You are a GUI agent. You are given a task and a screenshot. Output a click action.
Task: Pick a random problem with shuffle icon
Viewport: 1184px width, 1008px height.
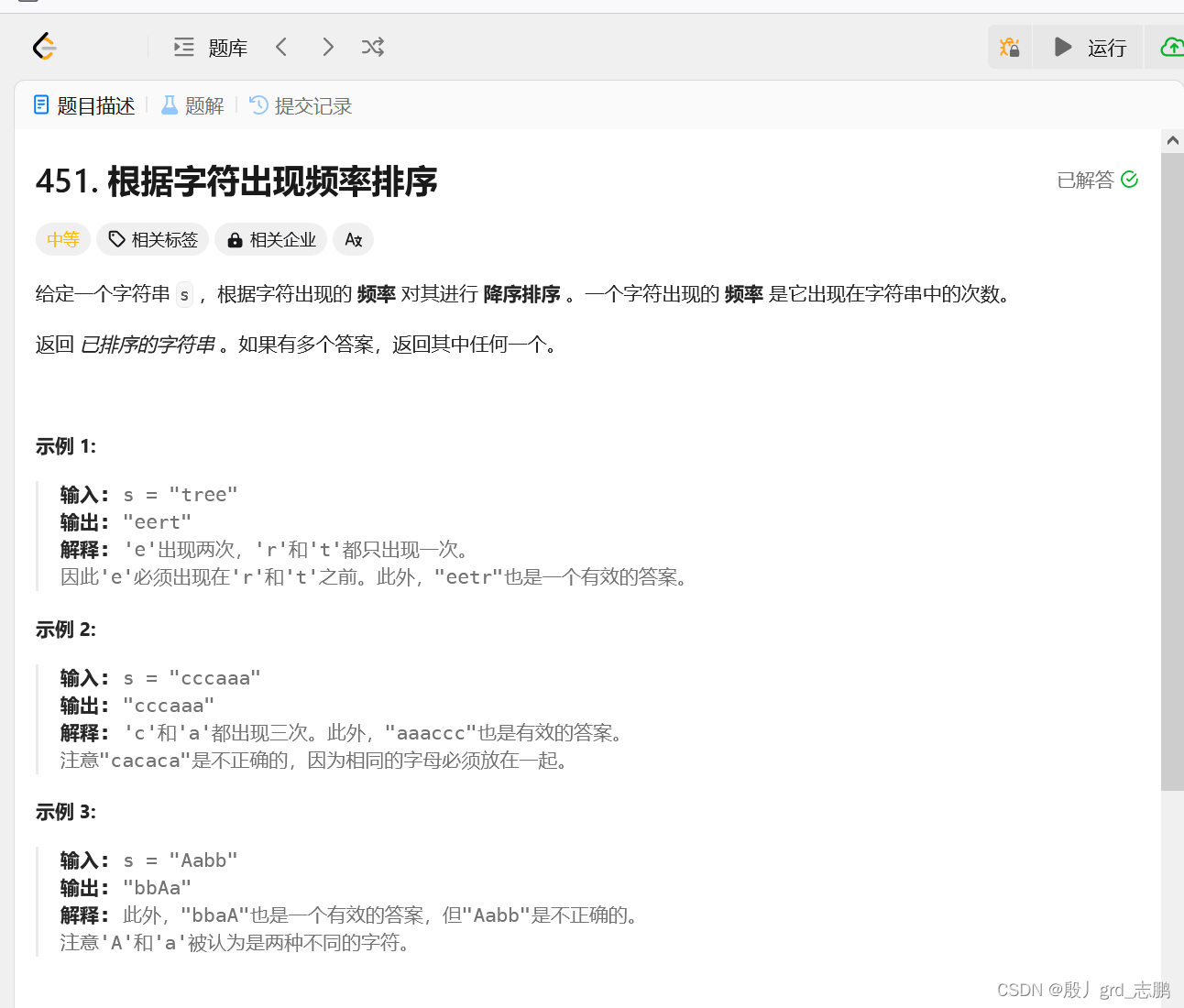coord(373,47)
